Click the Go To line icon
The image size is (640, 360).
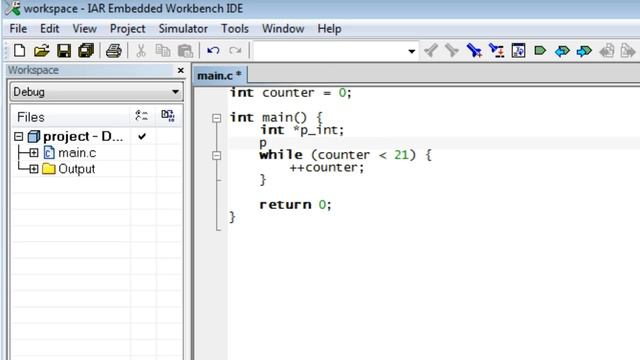tap(518, 51)
